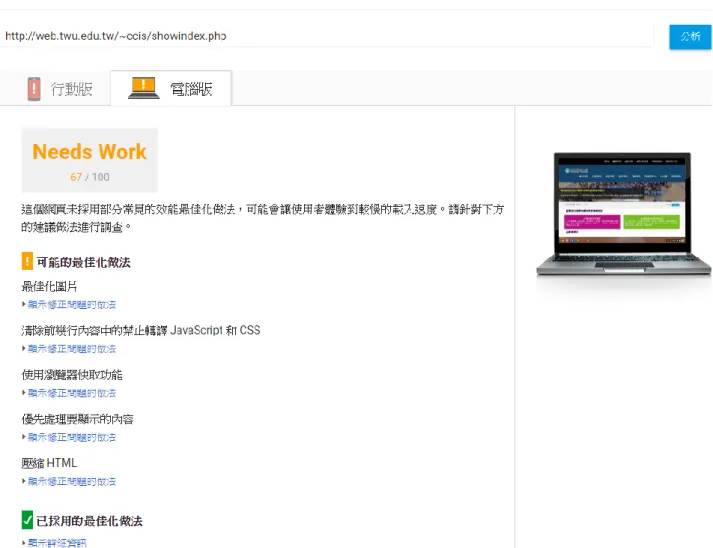This screenshot has width=713, height=548.
Task: Click the 已採用的最佳化做法 section heading
Action: (x=90, y=521)
